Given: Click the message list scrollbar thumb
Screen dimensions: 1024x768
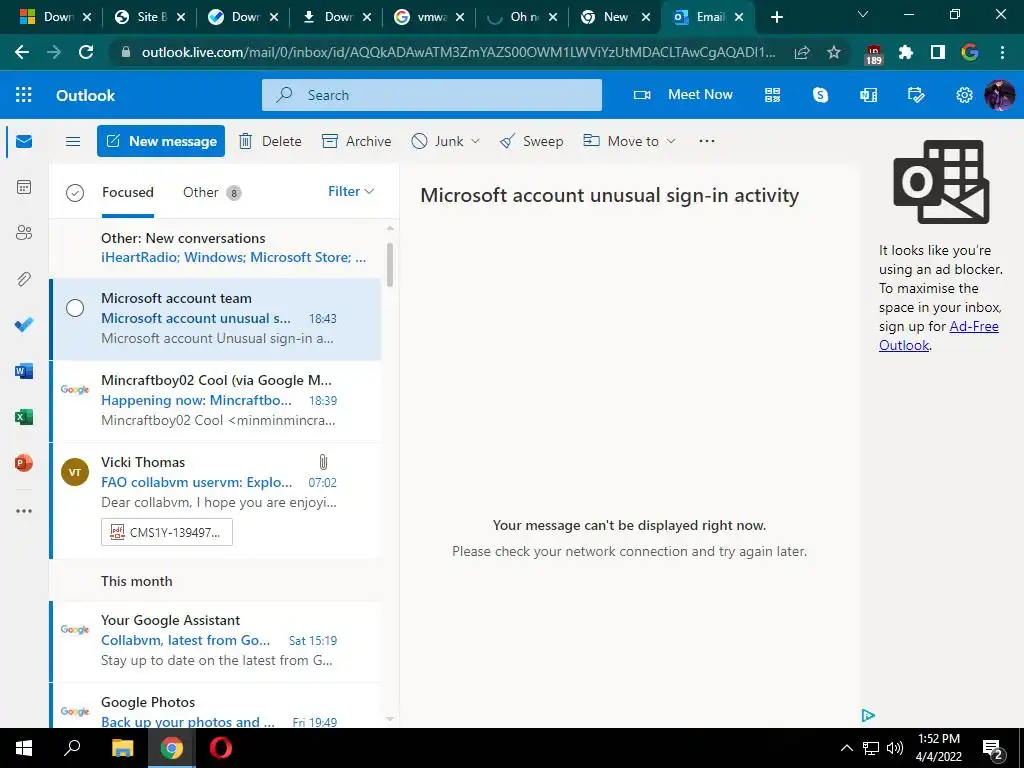Looking at the screenshot, I should coord(390,264).
